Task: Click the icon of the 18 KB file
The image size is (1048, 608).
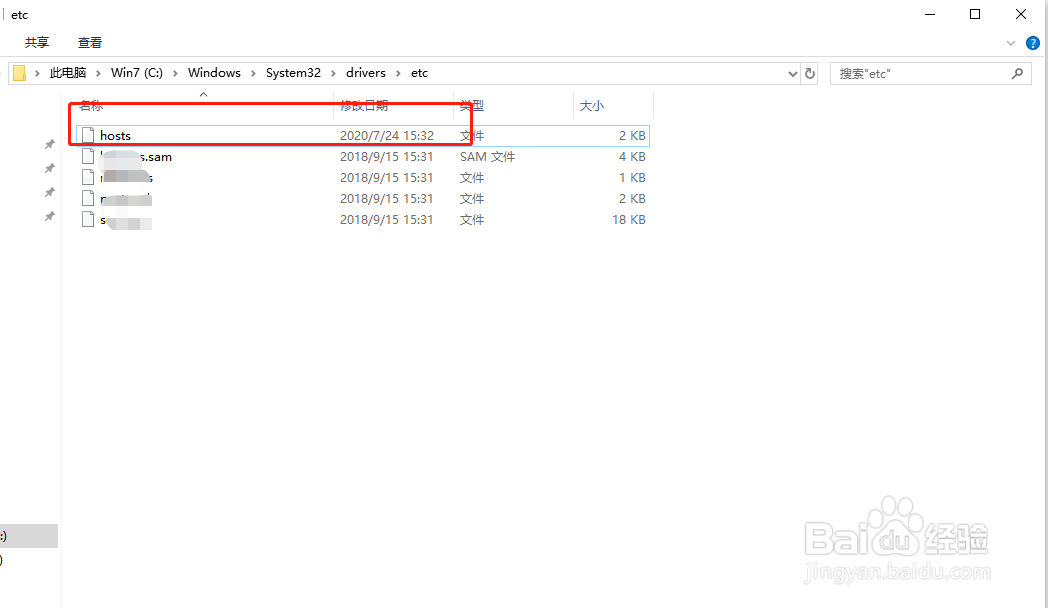Action: [x=88, y=220]
